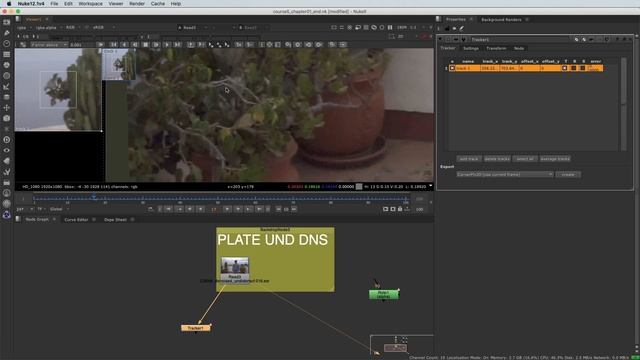Collapse the Tracker1 properties panel arrow
Image resolution: width=640 pixels, height=360 pixels.
[x=441, y=40]
